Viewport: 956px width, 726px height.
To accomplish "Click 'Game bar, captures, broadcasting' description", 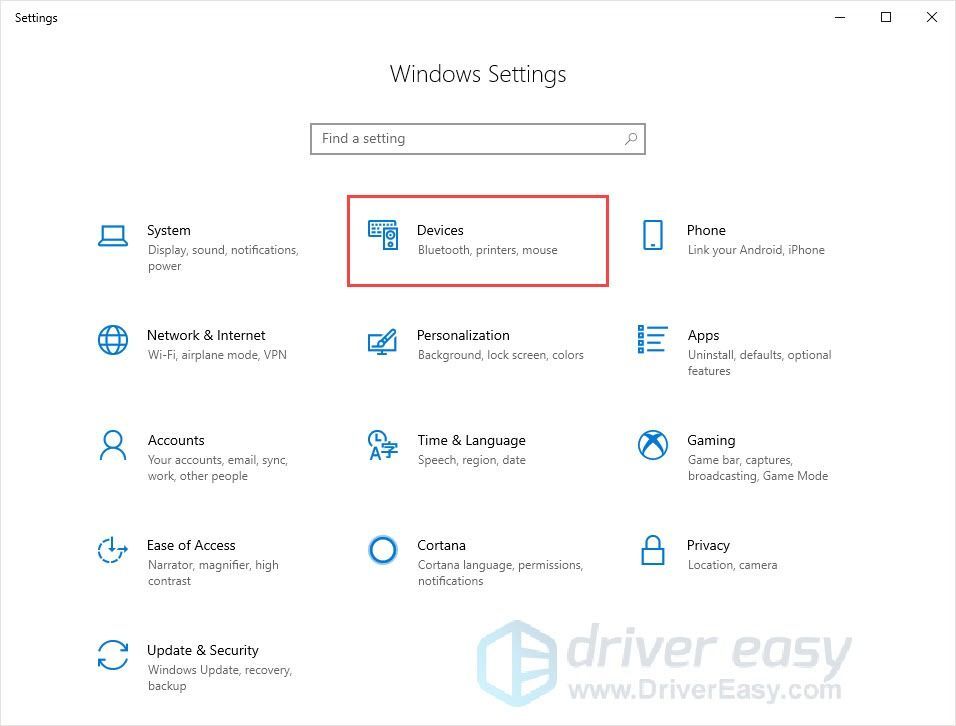I will 758,468.
